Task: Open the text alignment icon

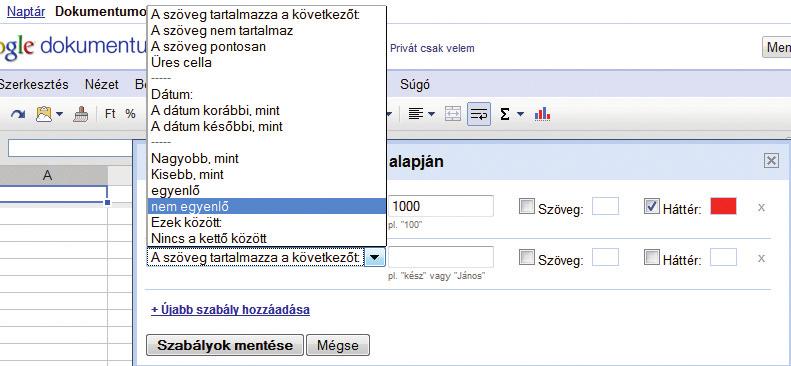Action: [415, 114]
